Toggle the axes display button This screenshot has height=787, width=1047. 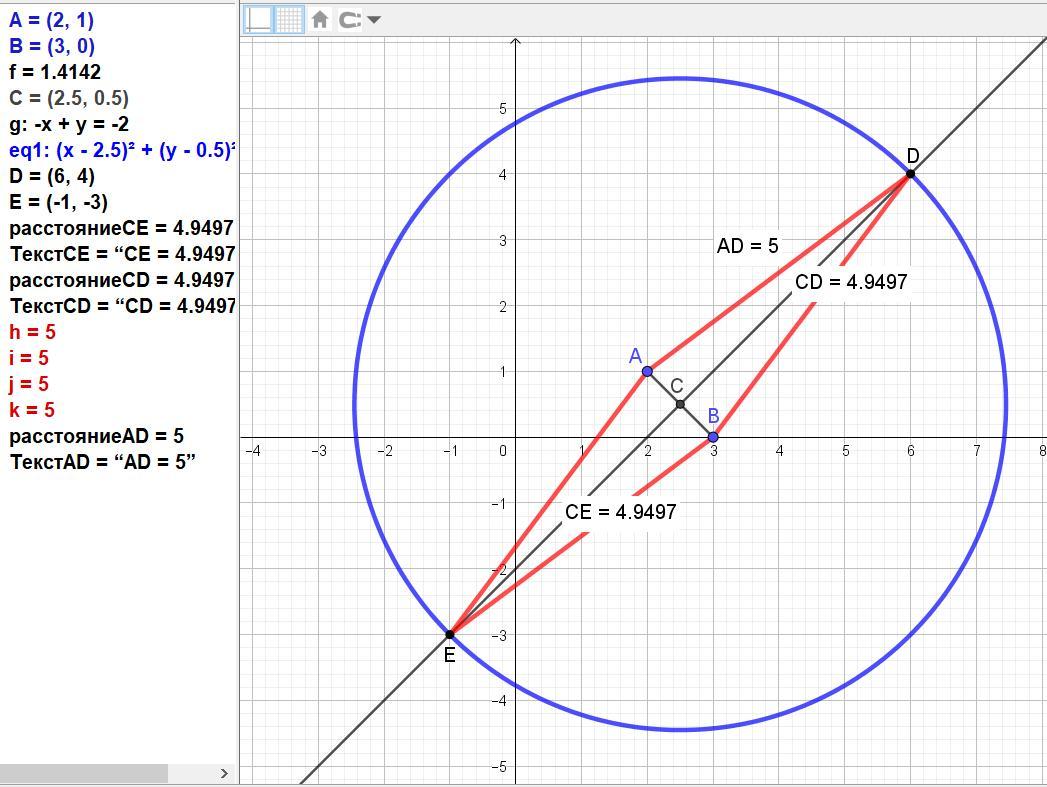(258, 19)
